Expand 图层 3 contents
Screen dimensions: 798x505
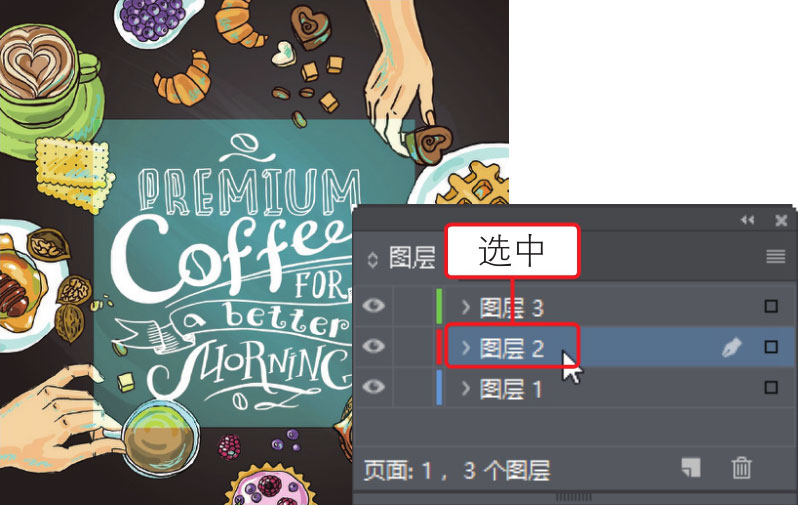click(465, 307)
